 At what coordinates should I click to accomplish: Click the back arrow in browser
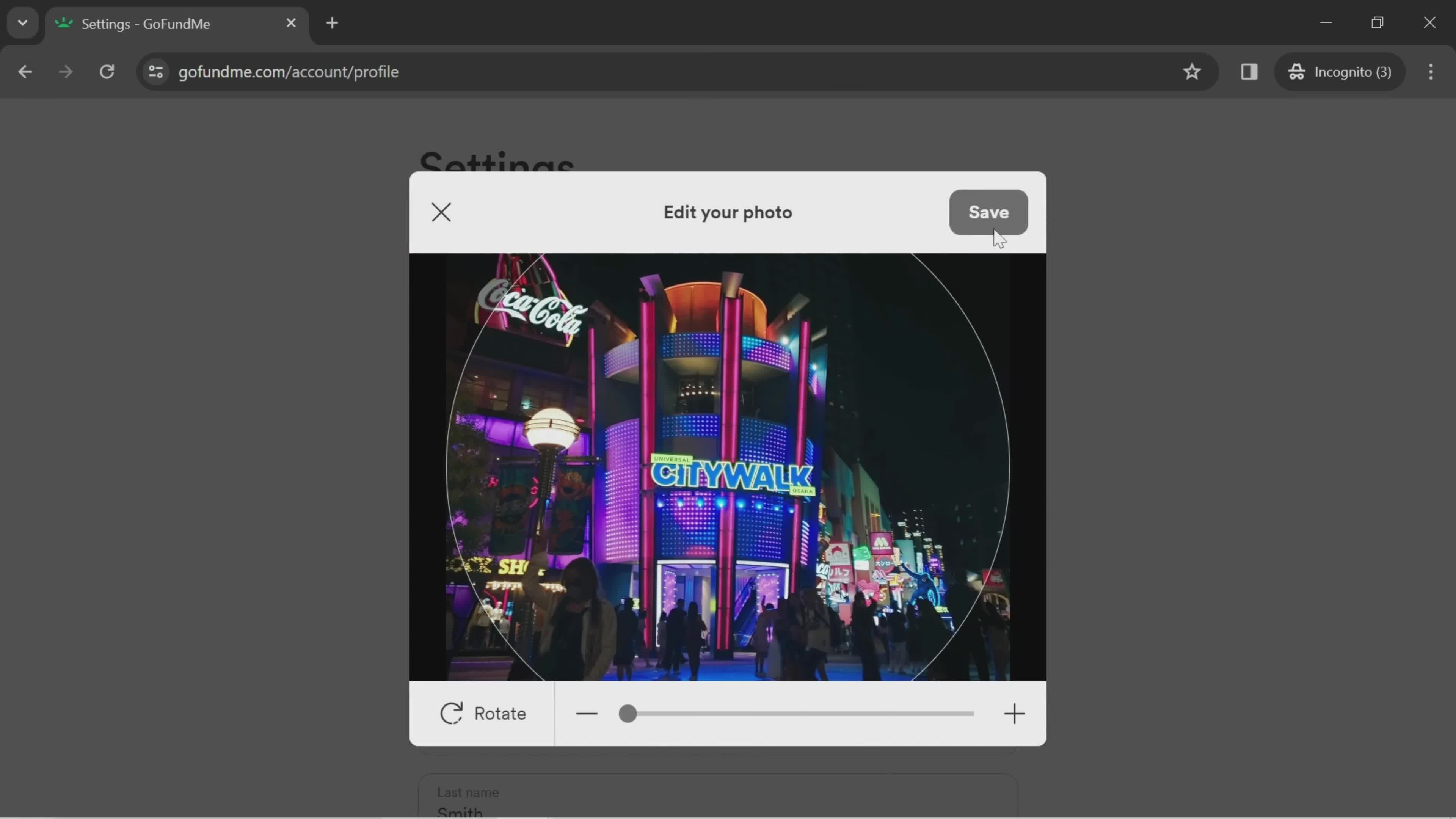pos(25,71)
